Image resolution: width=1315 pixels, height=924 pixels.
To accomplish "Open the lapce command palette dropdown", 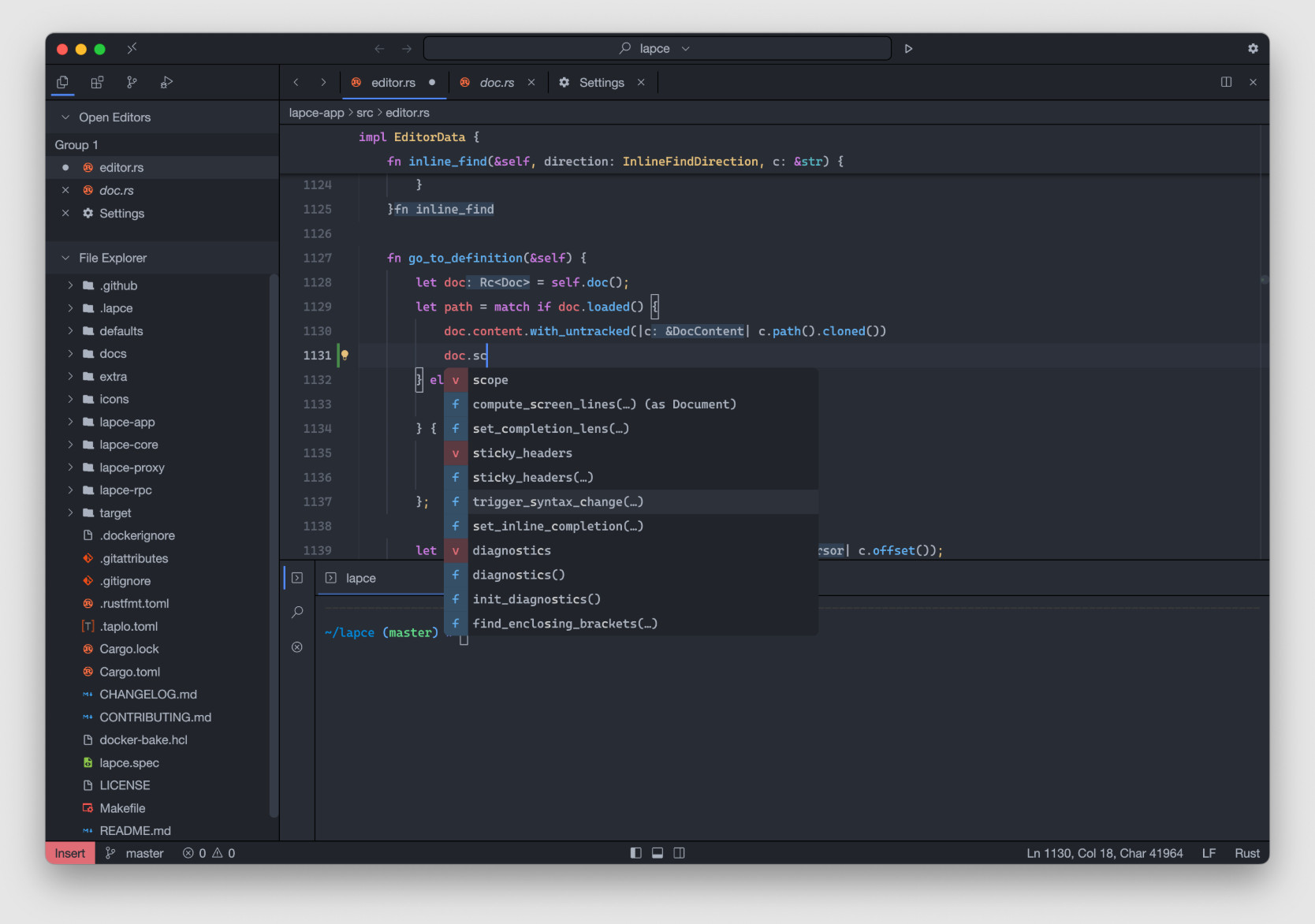I will (656, 49).
